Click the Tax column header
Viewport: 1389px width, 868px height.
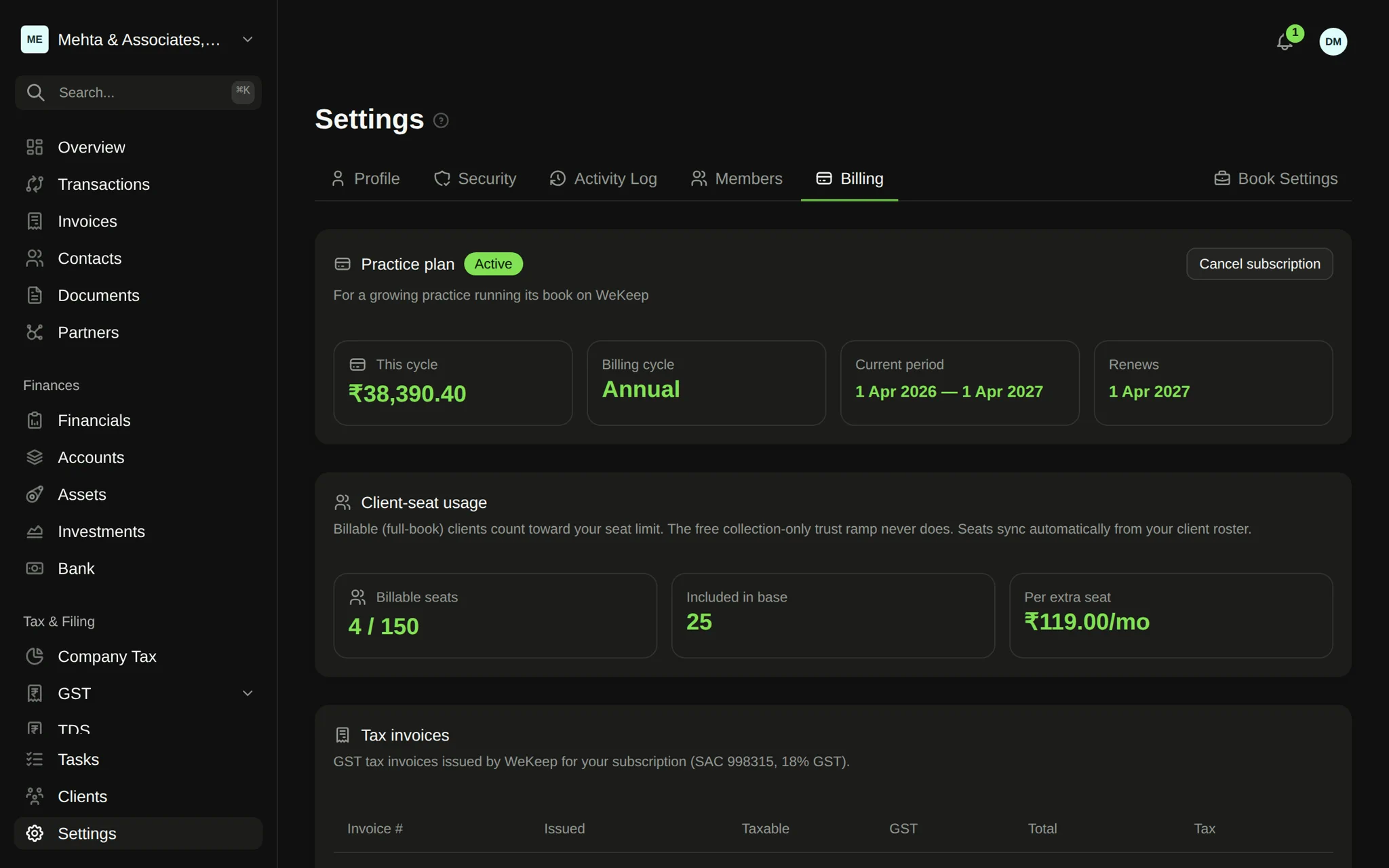(x=1205, y=829)
